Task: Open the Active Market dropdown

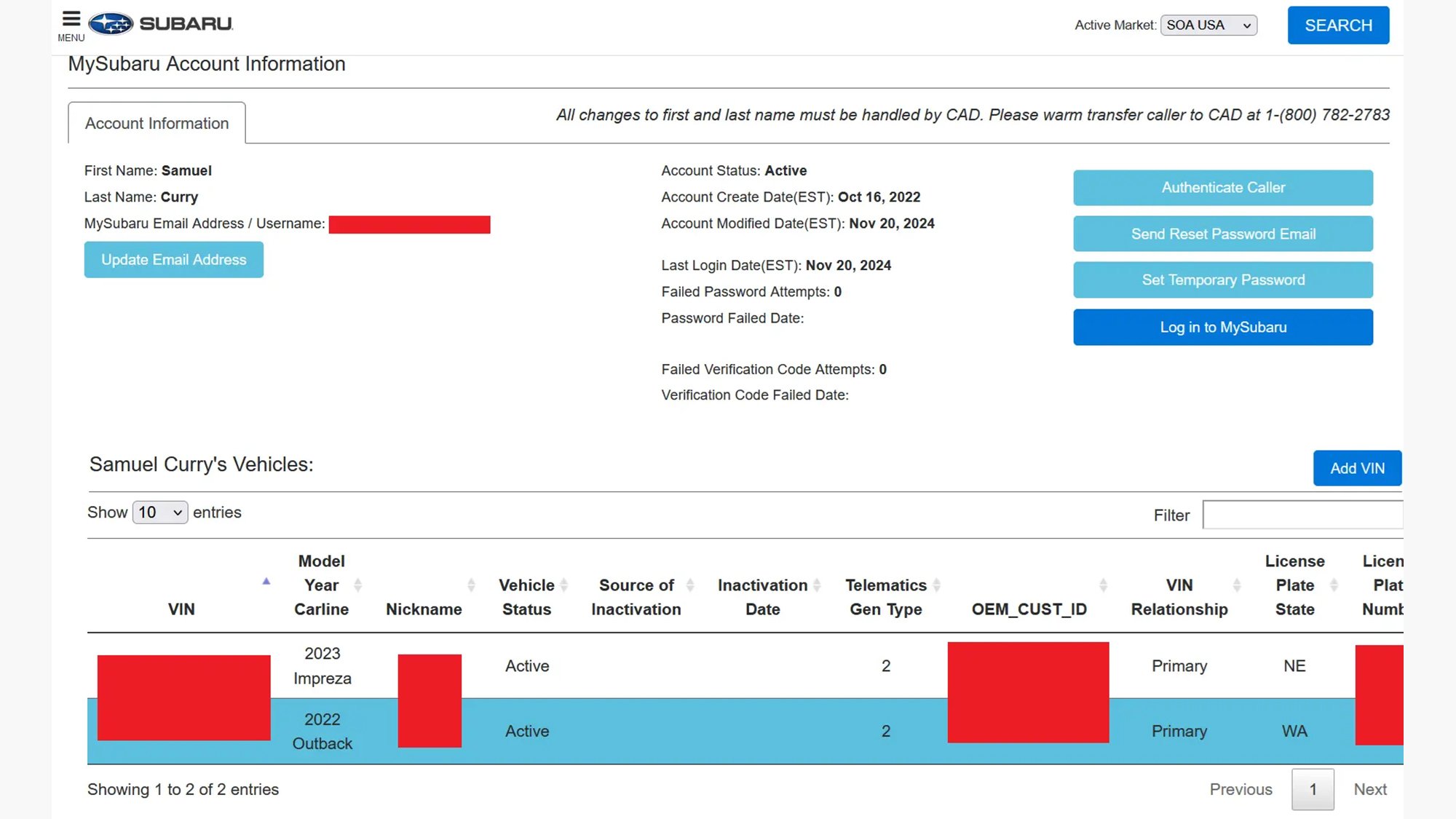Action: [x=1208, y=25]
